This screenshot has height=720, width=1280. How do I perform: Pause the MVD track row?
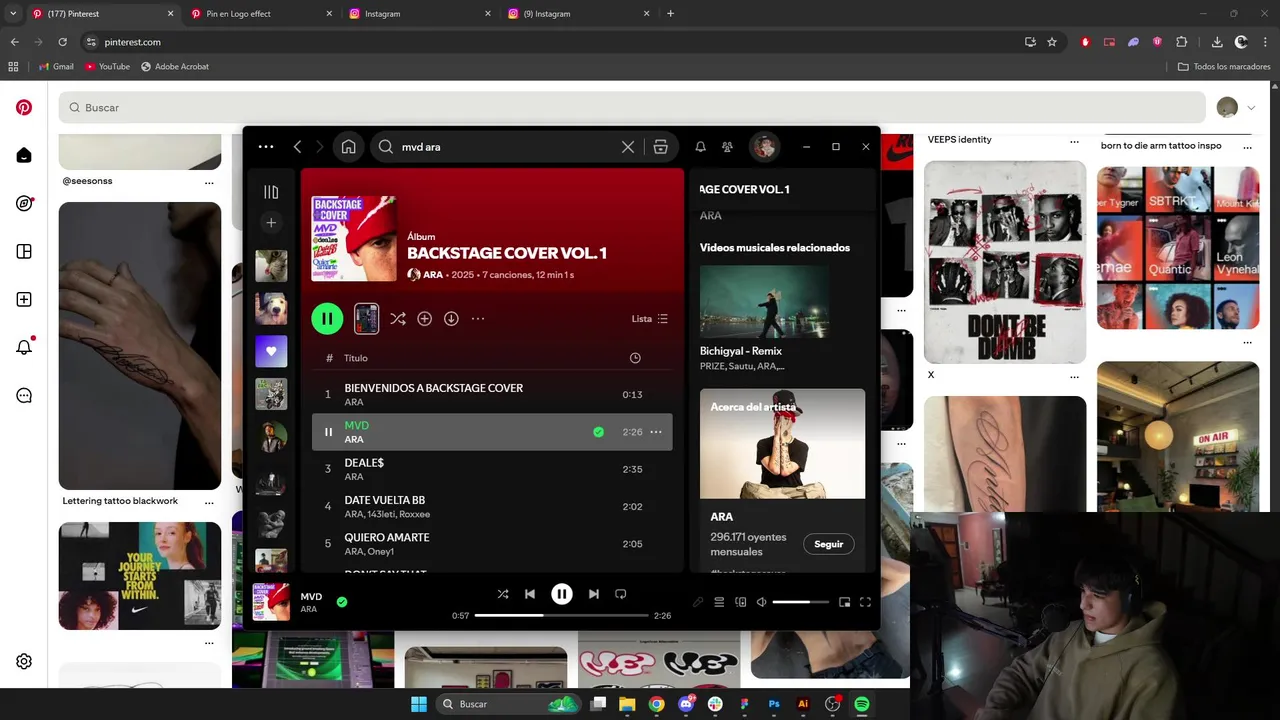(328, 432)
